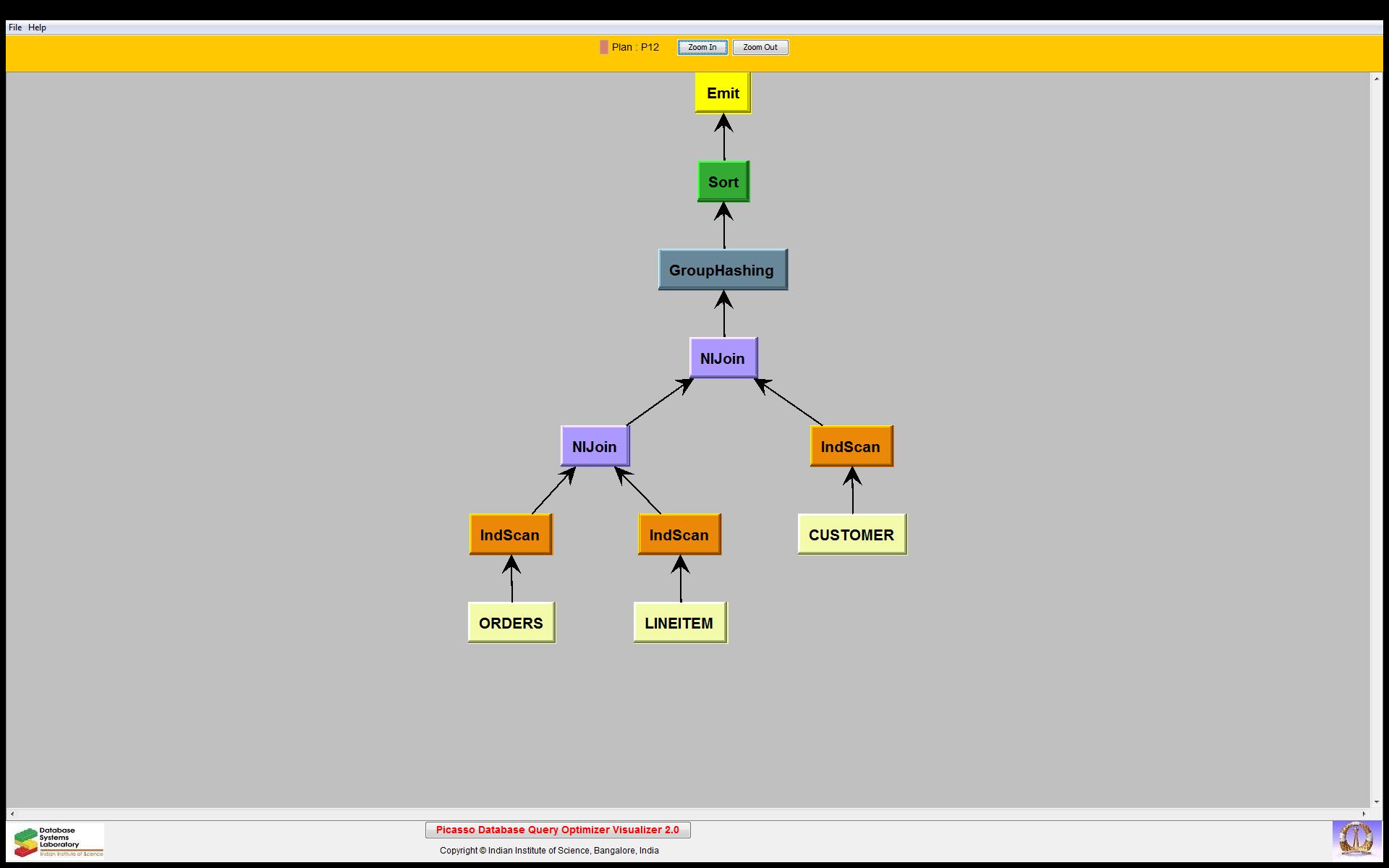Viewport: 1389px width, 868px height.
Task: Click the CUSTOMER table node
Action: 851,535
